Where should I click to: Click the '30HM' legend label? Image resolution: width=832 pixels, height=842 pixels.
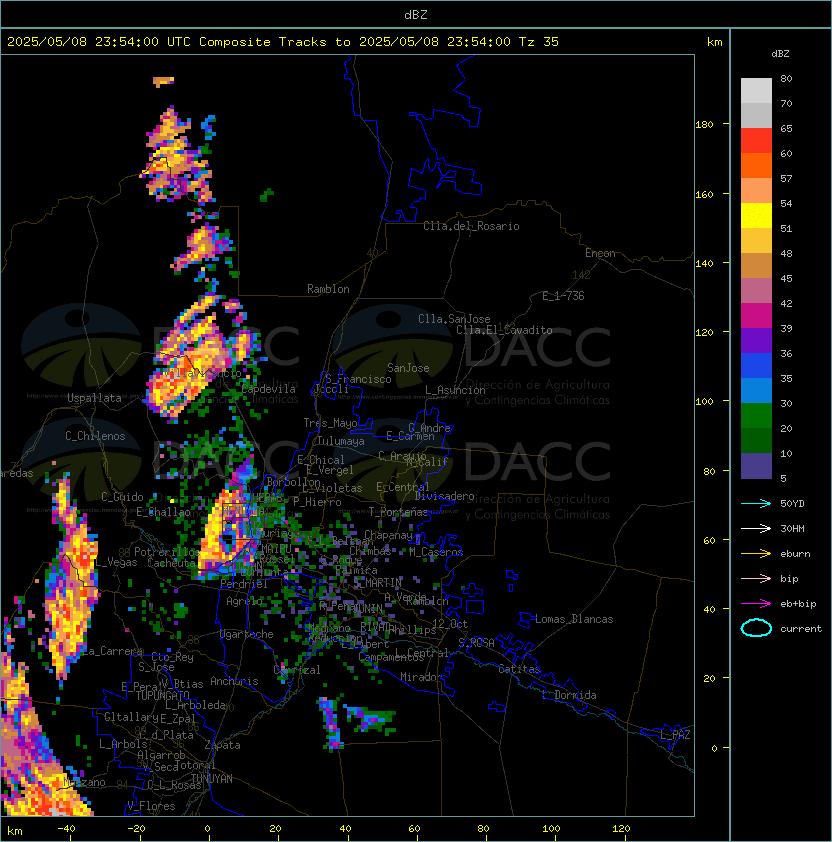click(x=792, y=528)
